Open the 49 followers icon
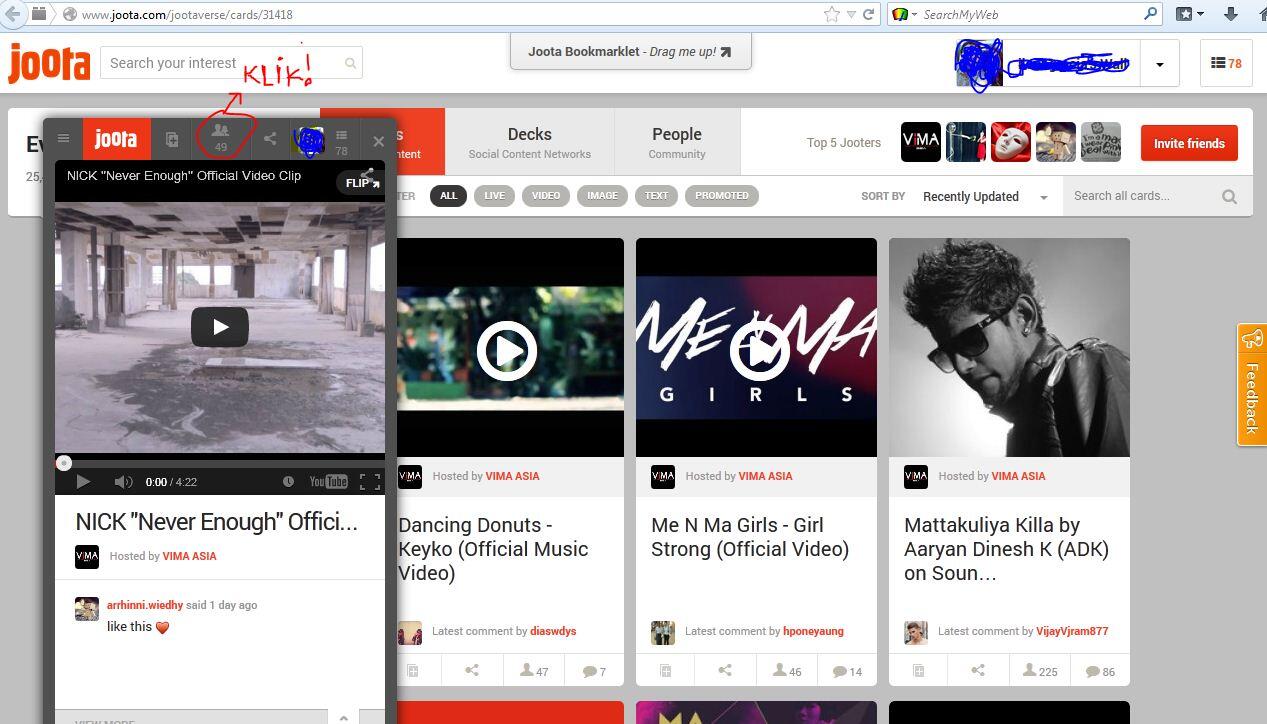The width and height of the screenshot is (1267, 724). 221,138
